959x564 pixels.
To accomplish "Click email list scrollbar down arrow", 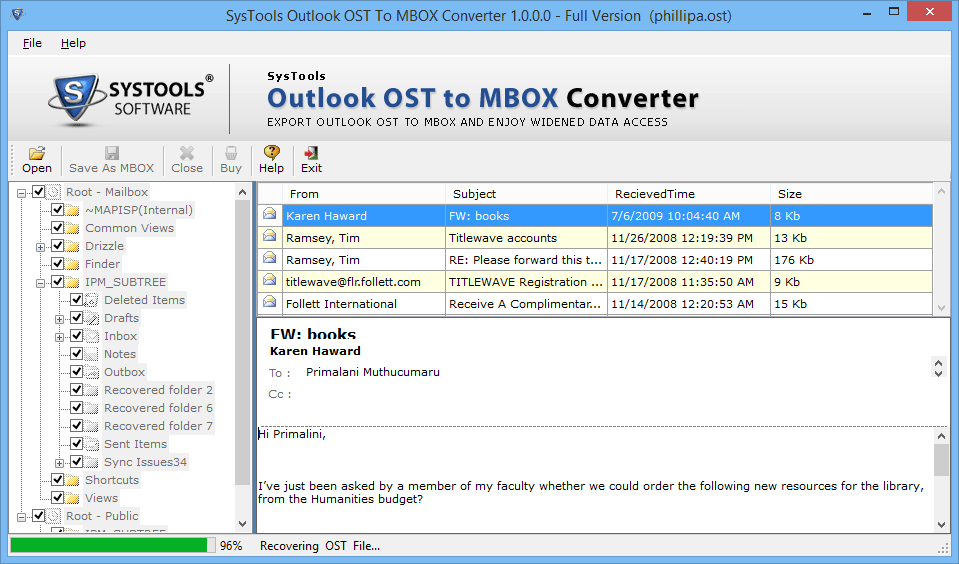I will point(942,308).
